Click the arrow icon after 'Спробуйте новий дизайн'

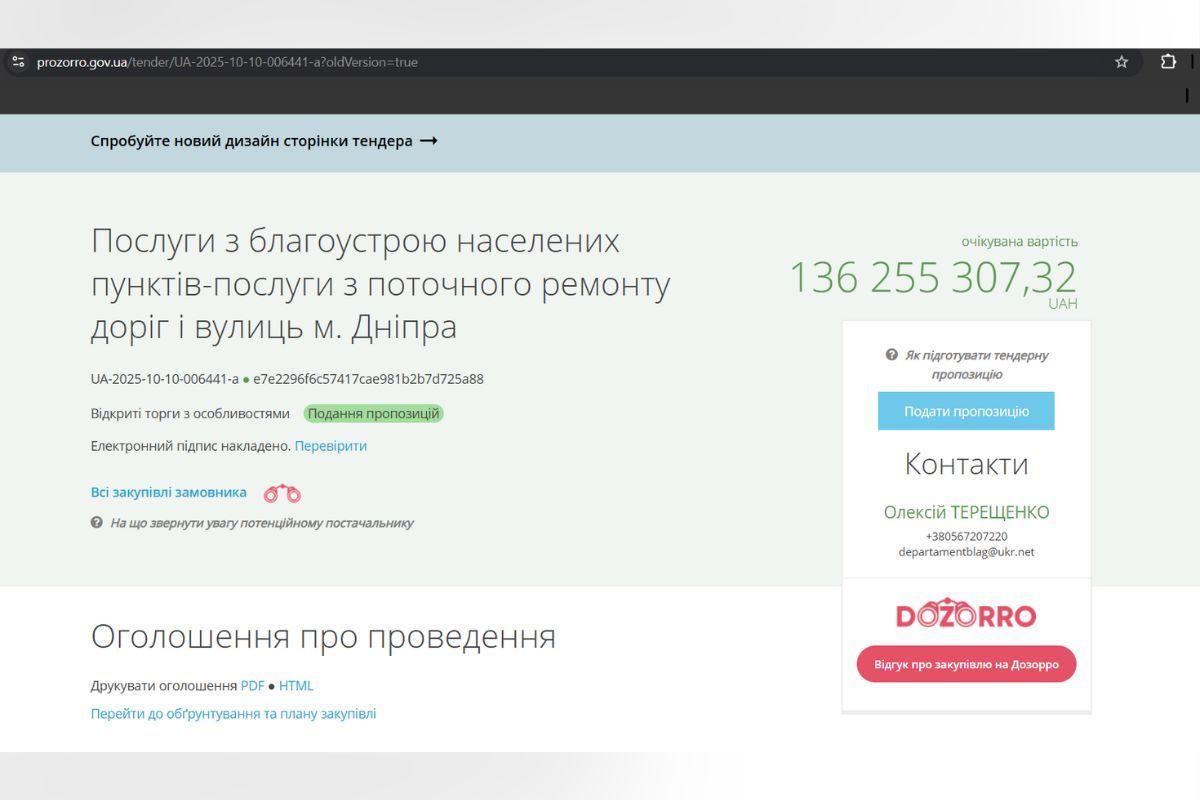pos(430,141)
